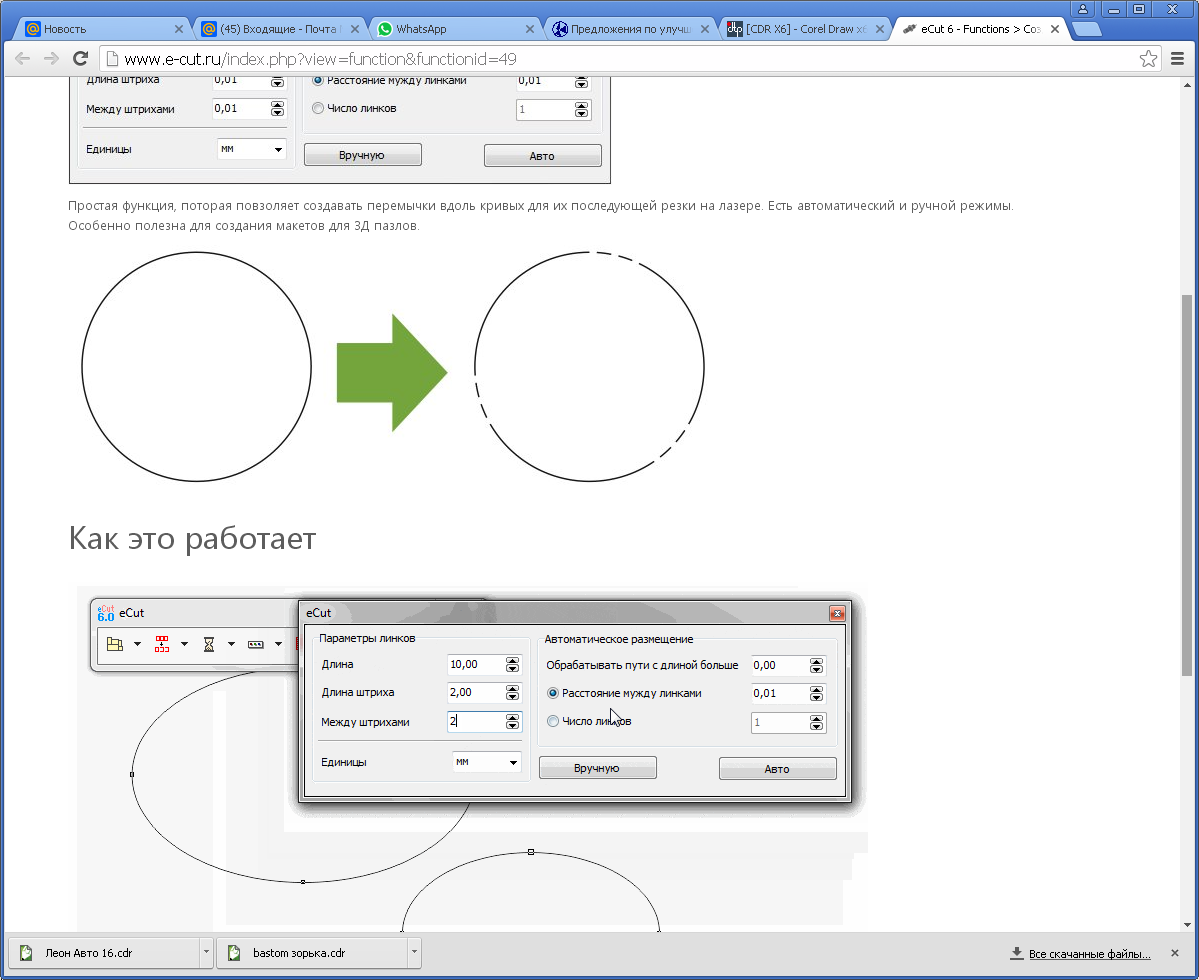
Task: Open the Chrome user profile button
Action: tap(1083, 9)
